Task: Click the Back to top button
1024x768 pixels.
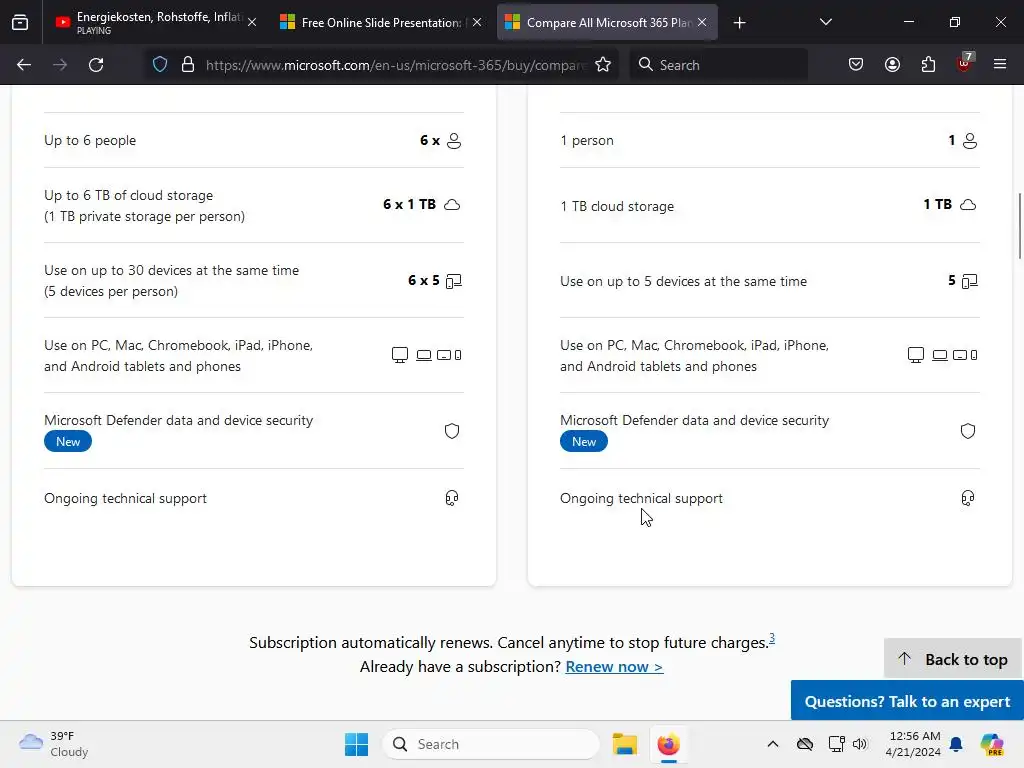Action: pyautogui.click(x=953, y=659)
